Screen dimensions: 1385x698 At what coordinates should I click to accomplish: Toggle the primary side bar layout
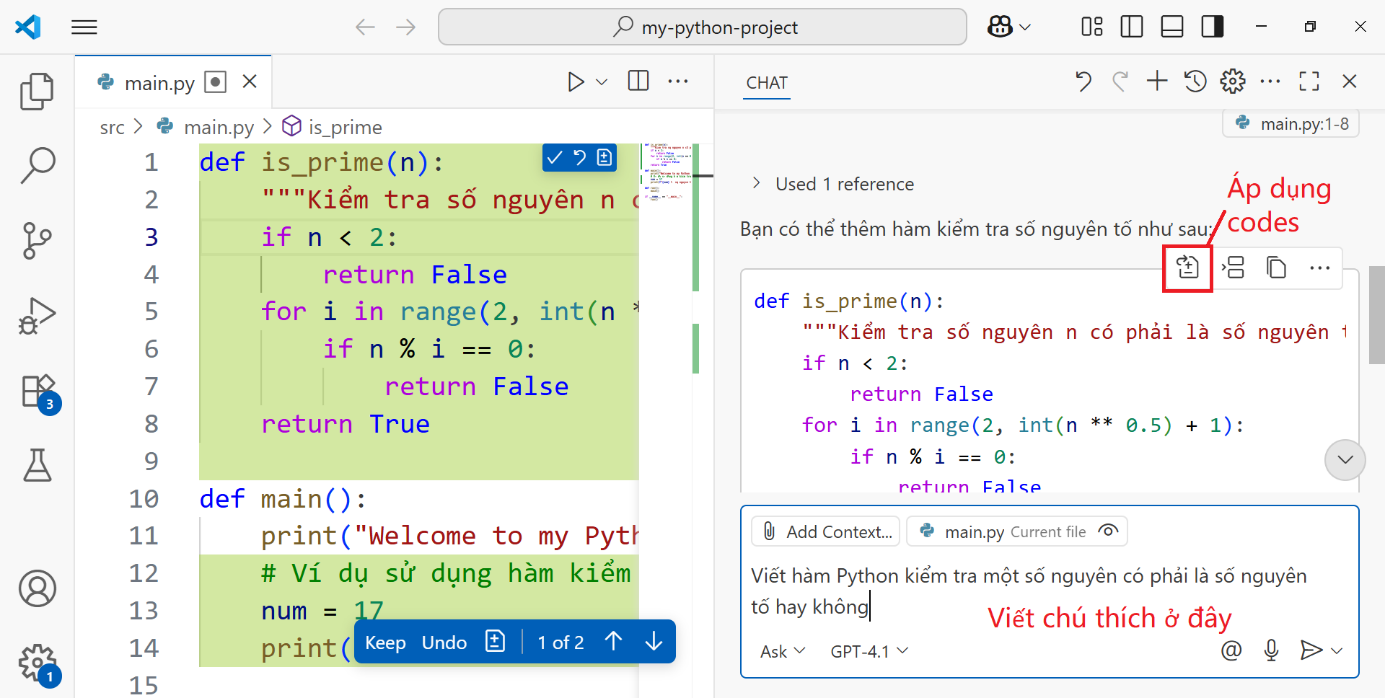click(x=1131, y=27)
